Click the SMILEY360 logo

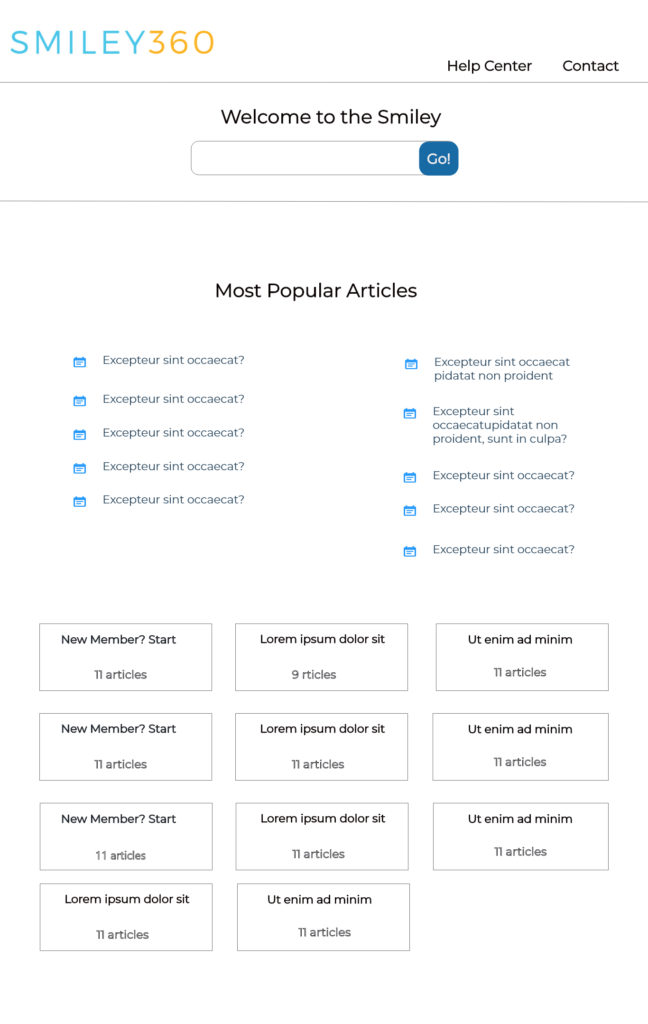click(x=112, y=43)
